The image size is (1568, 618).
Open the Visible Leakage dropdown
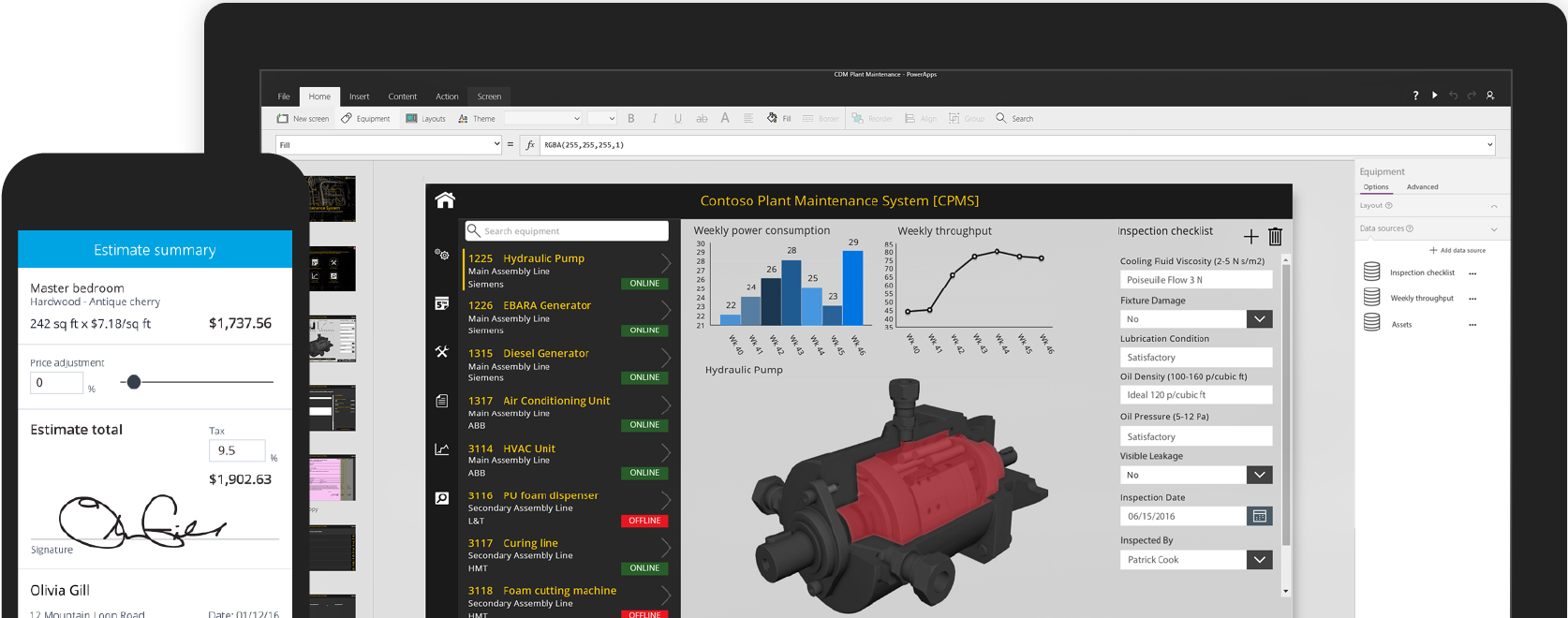pos(1260,475)
